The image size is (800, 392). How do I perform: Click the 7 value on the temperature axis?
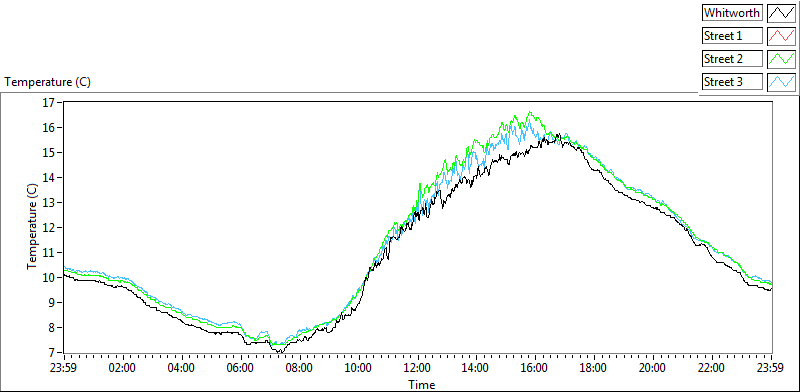click(x=52, y=353)
